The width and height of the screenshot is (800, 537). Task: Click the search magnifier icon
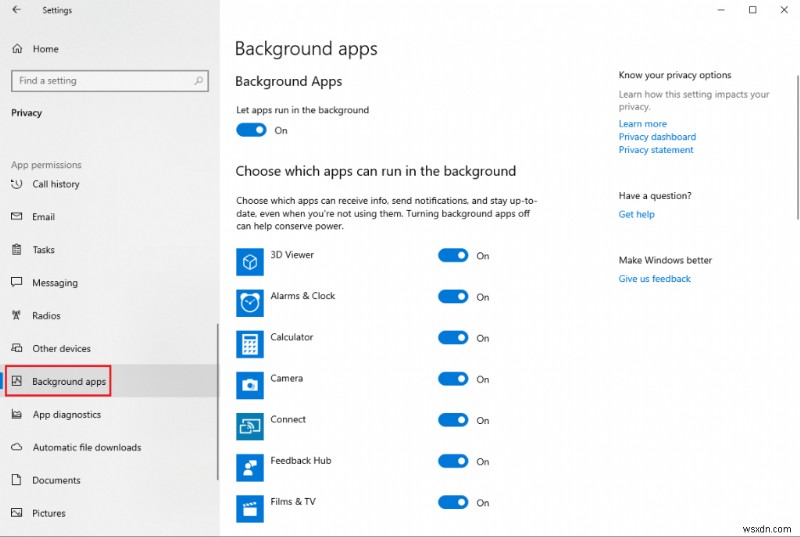point(198,81)
